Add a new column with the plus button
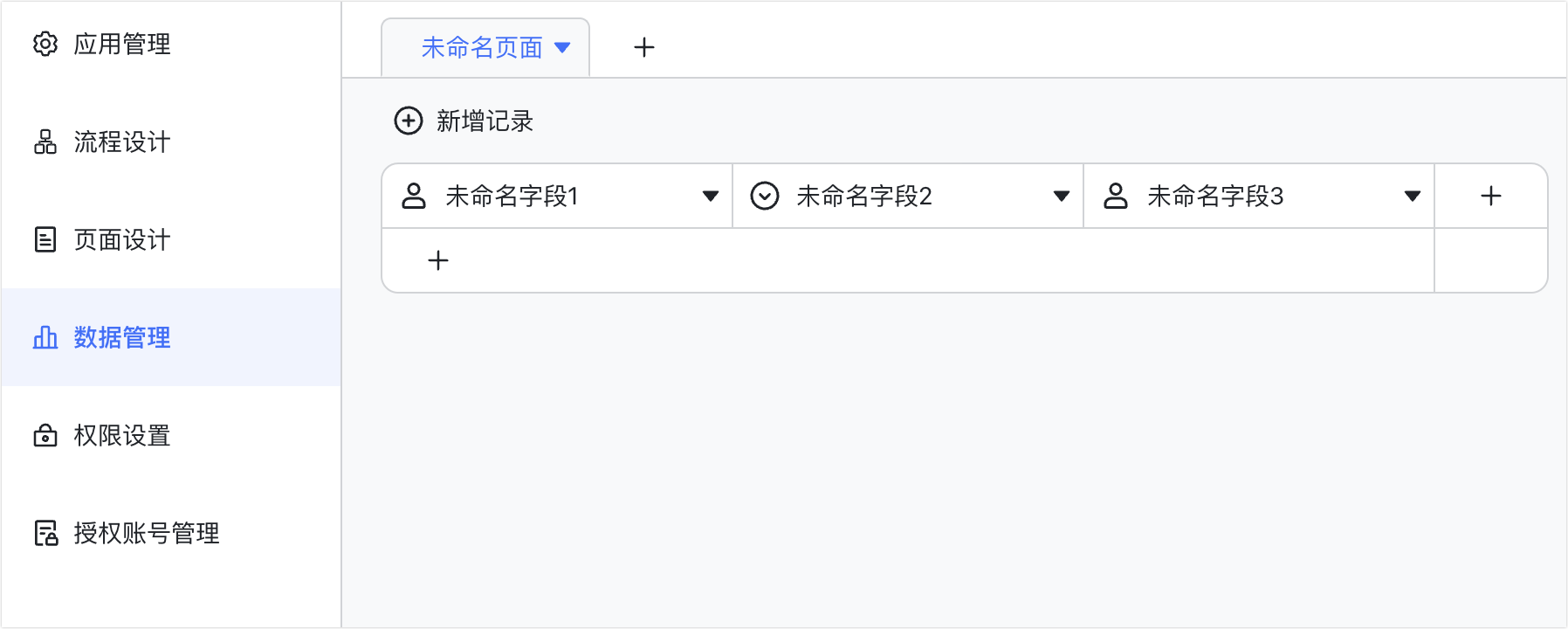Screen dimensions: 1568x629 tap(1491, 196)
